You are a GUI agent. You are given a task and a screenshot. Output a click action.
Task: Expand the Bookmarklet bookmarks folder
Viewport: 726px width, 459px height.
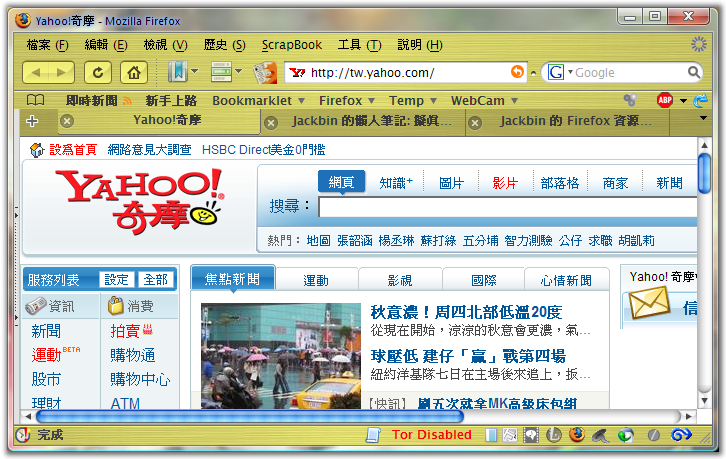pos(258,101)
